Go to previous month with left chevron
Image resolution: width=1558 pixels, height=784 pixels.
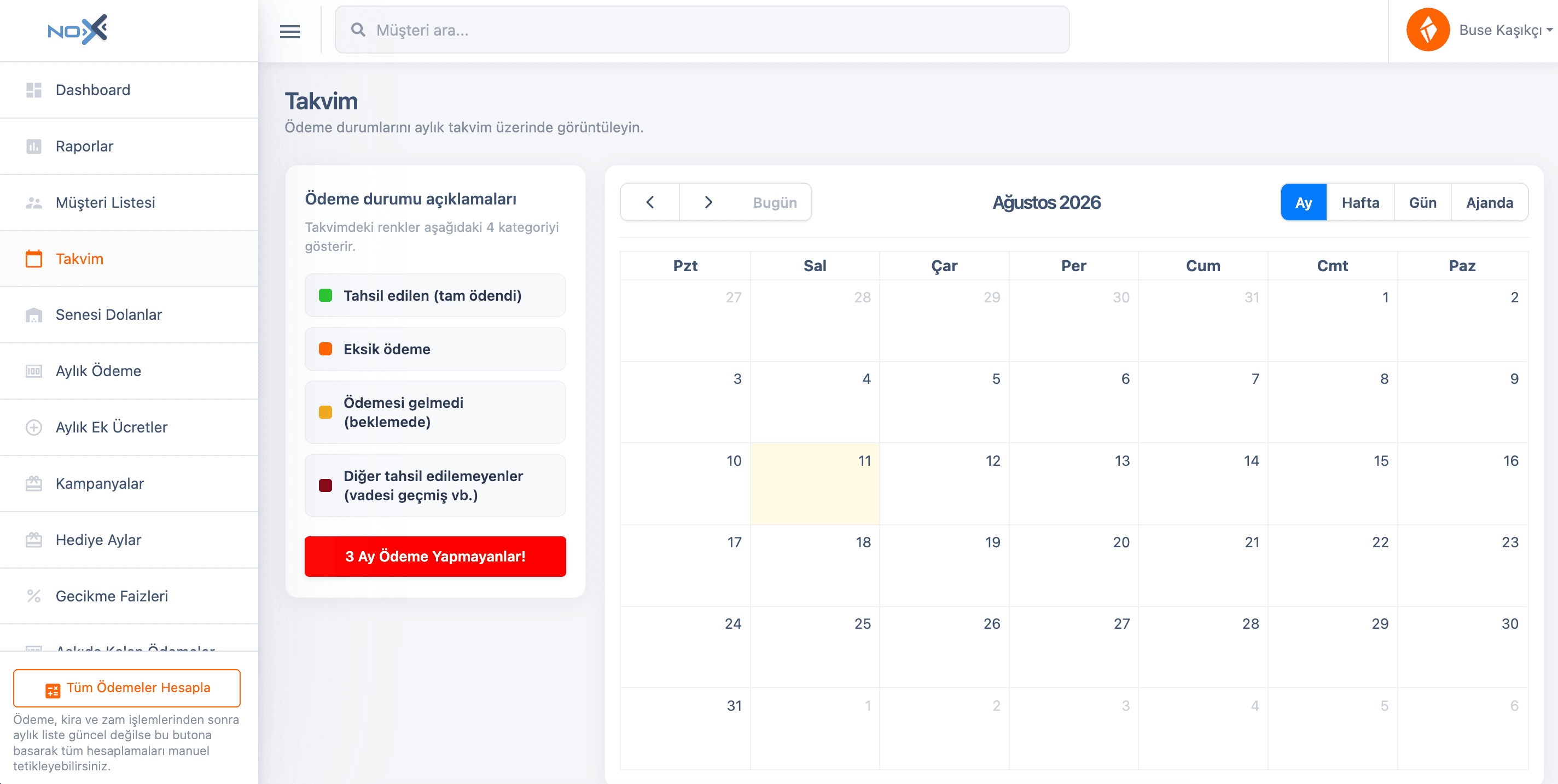coord(650,202)
